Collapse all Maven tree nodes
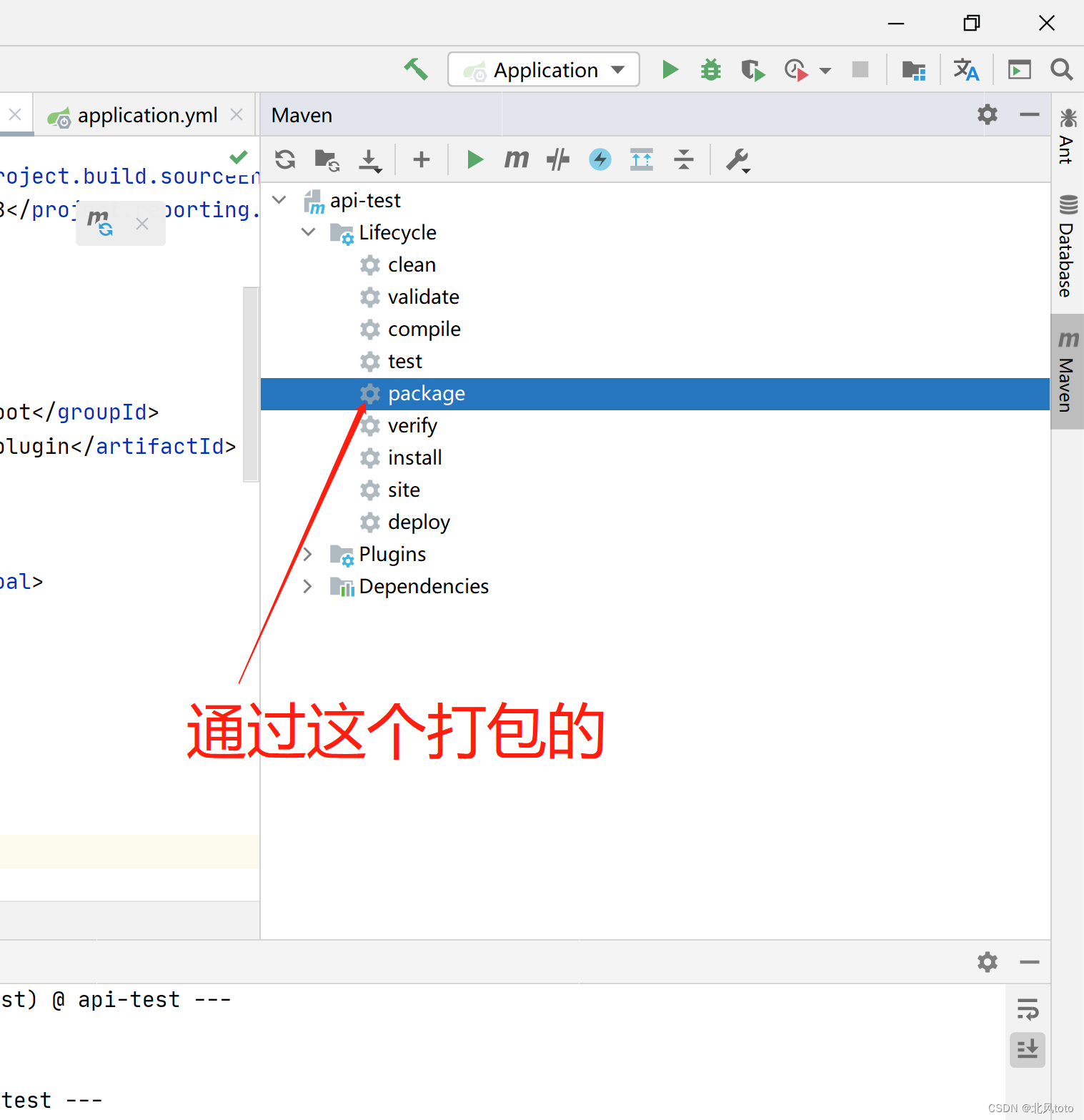The width and height of the screenshot is (1084, 1120). [x=684, y=159]
